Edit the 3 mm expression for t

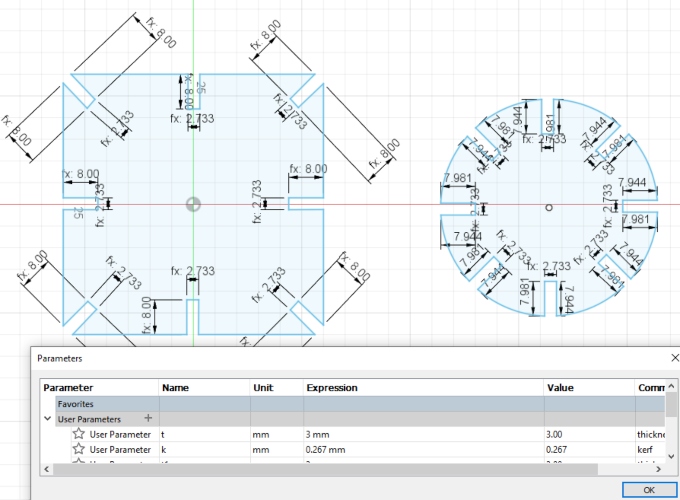423,434
